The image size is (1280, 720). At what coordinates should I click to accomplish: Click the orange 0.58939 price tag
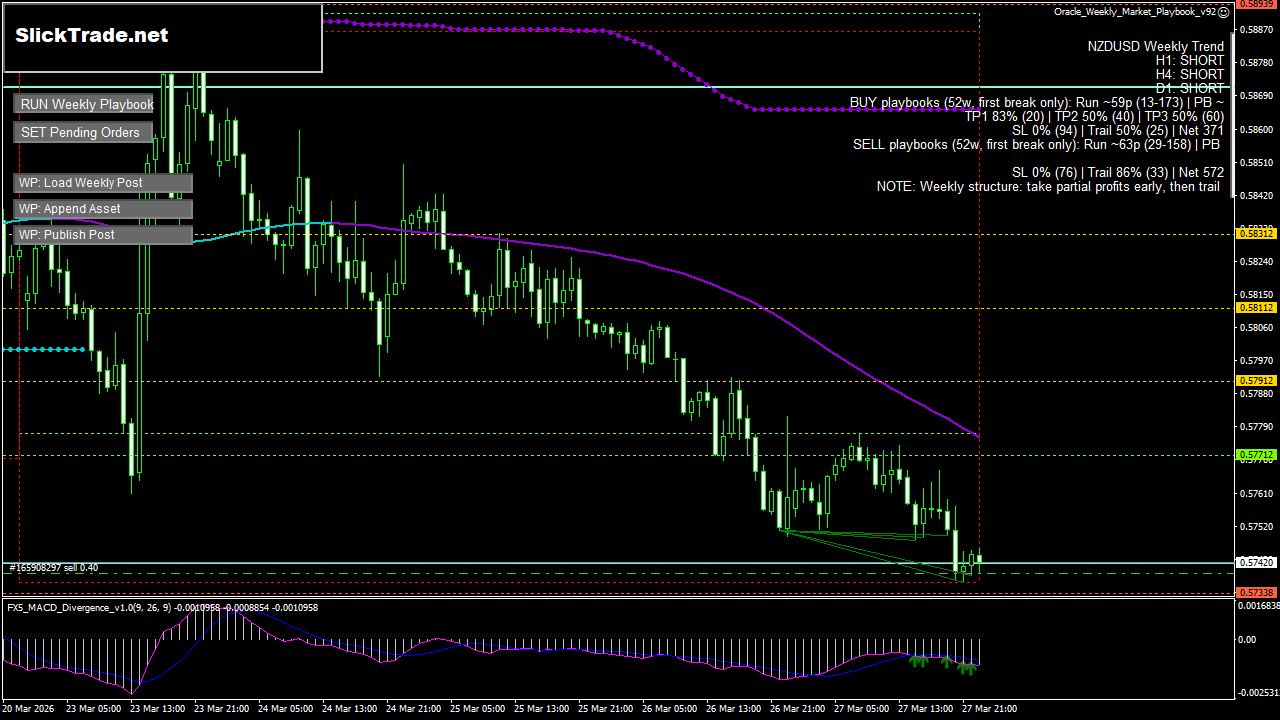(x=1256, y=4)
